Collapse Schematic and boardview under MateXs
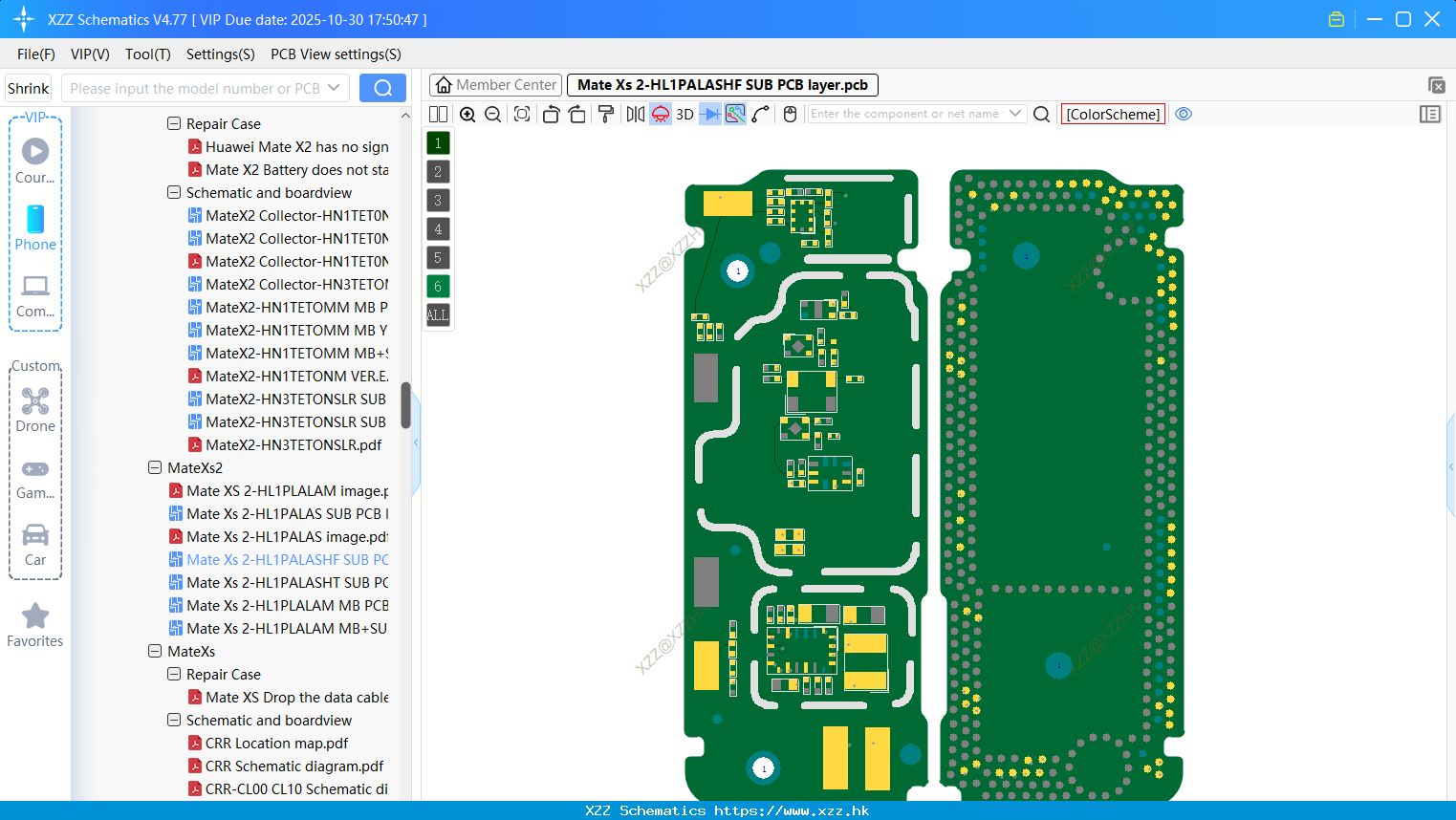 pos(174,720)
